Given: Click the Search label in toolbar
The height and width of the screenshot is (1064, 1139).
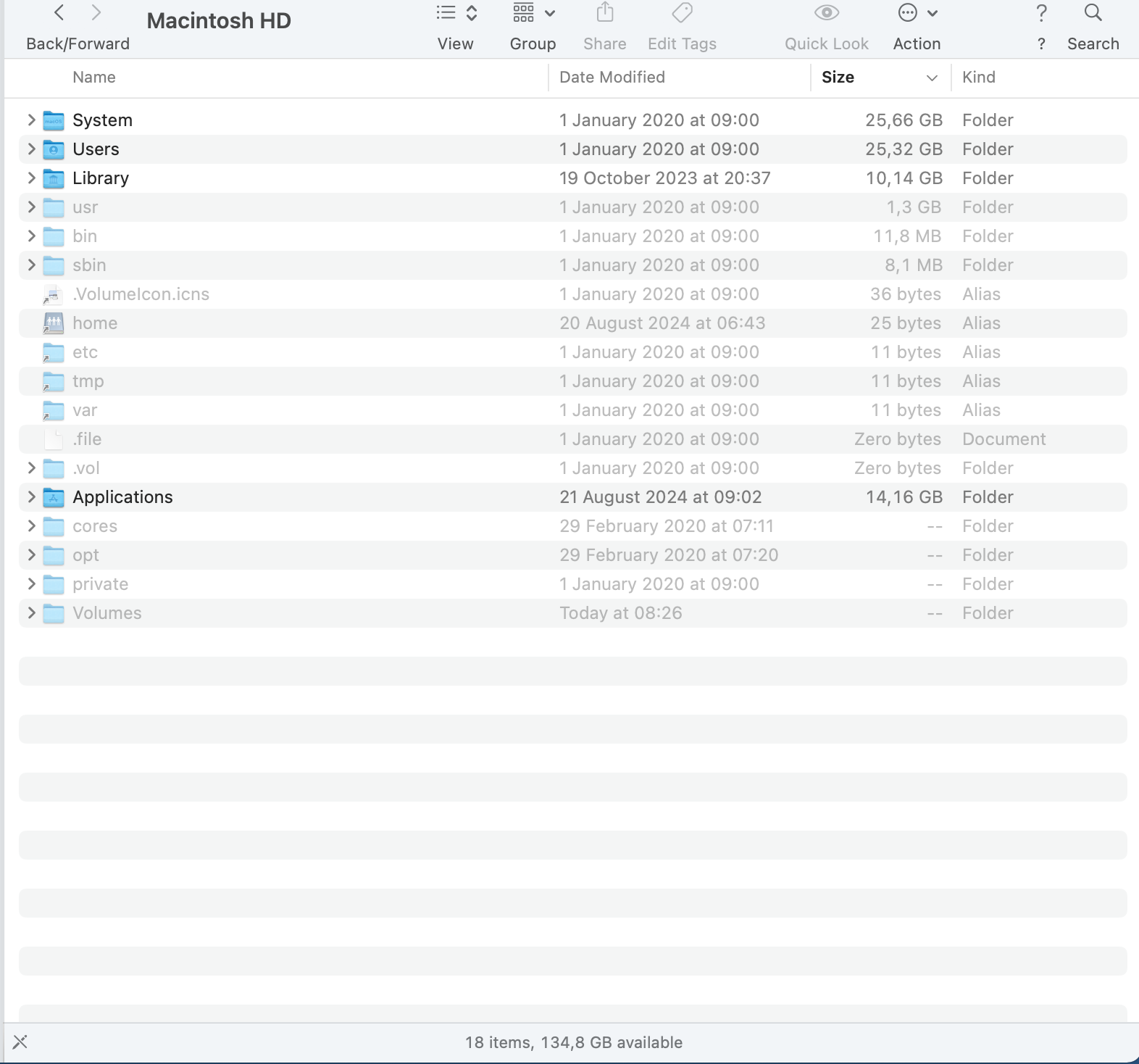Looking at the screenshot, I should click(x=1093, y=44).
